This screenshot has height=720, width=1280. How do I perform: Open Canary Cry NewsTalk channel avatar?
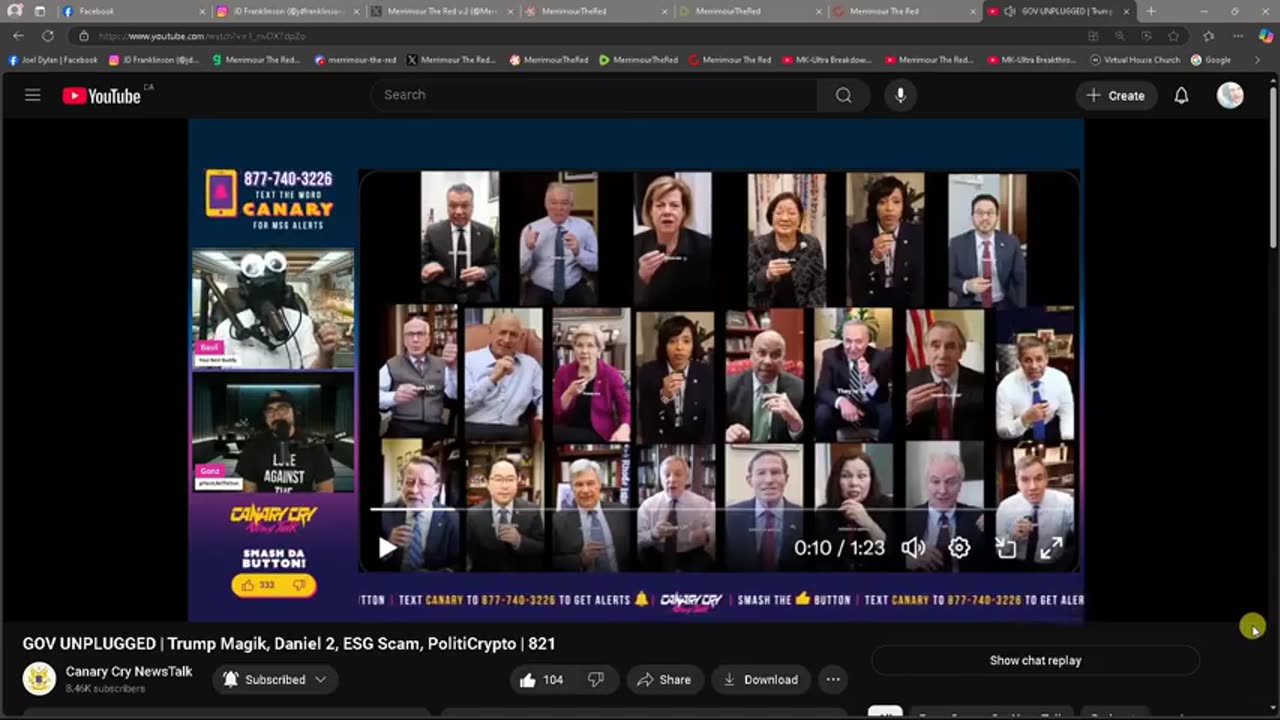39,679
